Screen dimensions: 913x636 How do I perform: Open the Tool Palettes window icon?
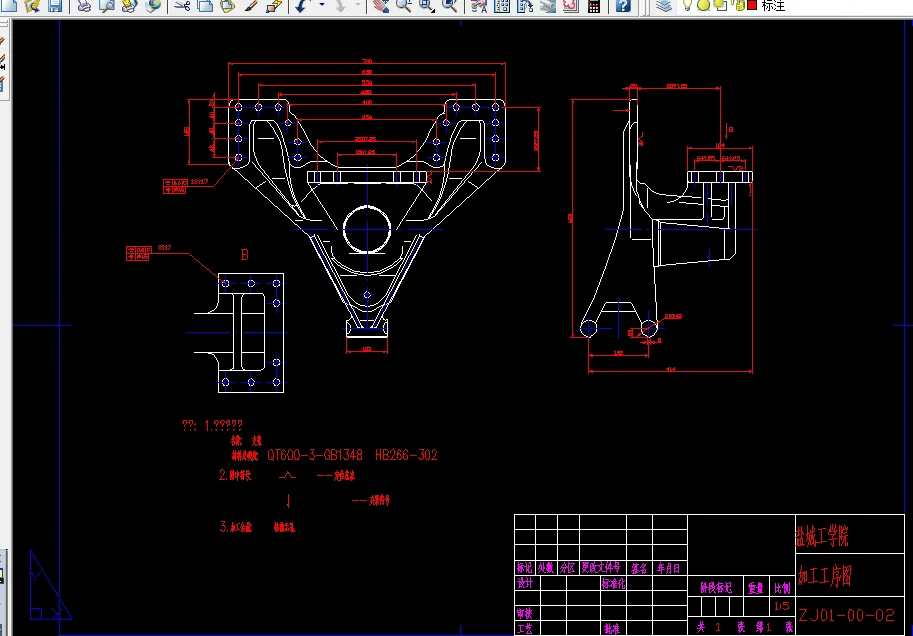(525, 6)
